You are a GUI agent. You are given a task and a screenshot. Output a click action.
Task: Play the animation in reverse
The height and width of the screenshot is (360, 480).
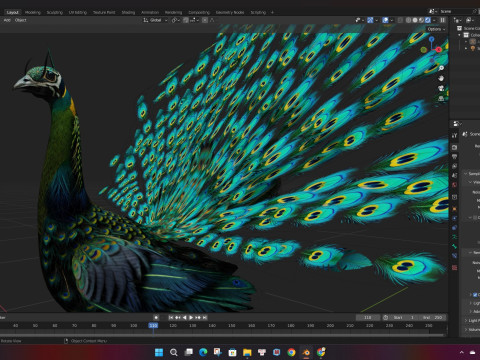184,317
